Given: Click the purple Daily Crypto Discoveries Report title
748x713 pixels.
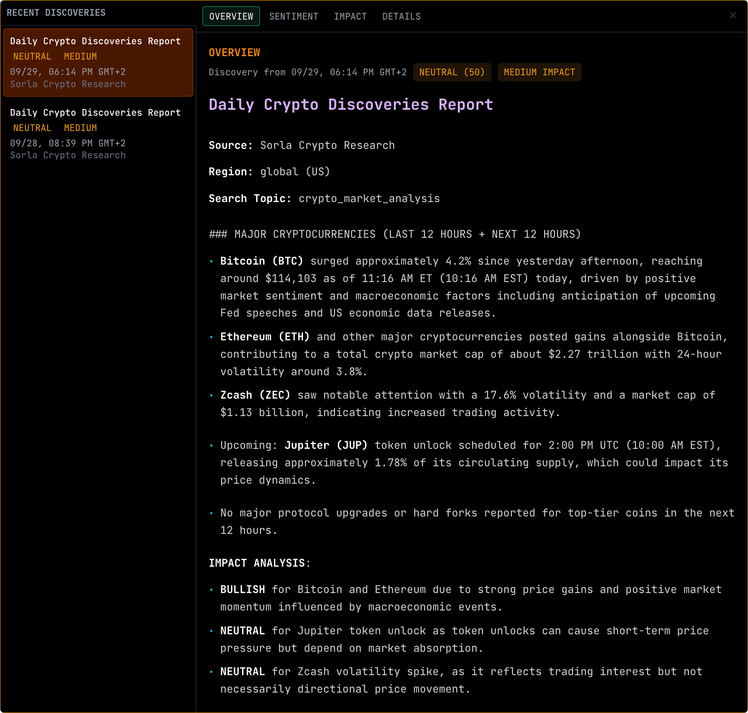Looking at the screenshot, I should (351, 104).
